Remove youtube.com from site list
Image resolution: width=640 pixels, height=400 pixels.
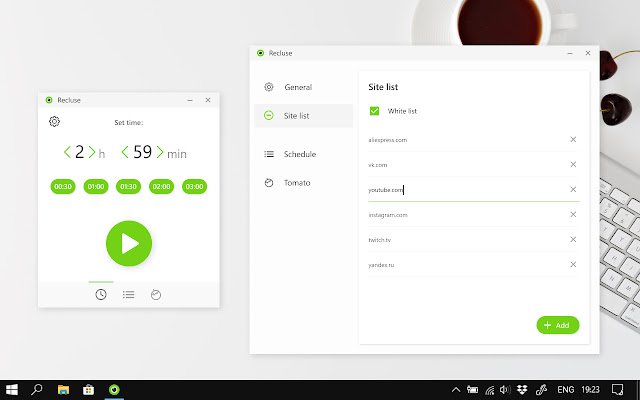pyautogui.click(x=573, y=189)
